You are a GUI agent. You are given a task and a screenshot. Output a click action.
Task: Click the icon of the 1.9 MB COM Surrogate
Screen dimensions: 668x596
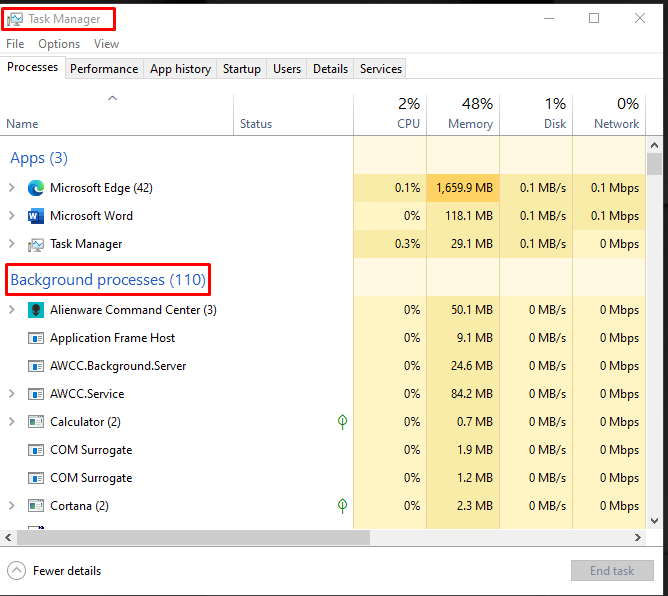coord(36,450)
